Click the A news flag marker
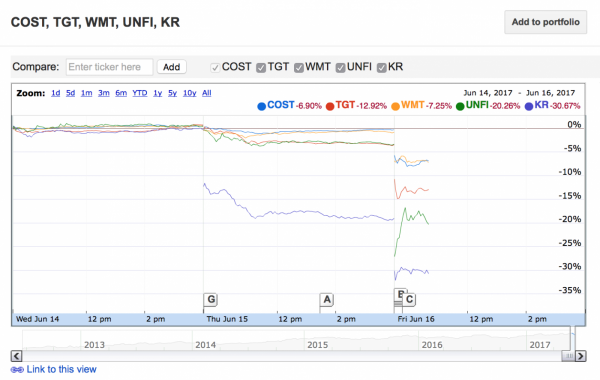The image size is (600, 380). (x=327, y=299)
